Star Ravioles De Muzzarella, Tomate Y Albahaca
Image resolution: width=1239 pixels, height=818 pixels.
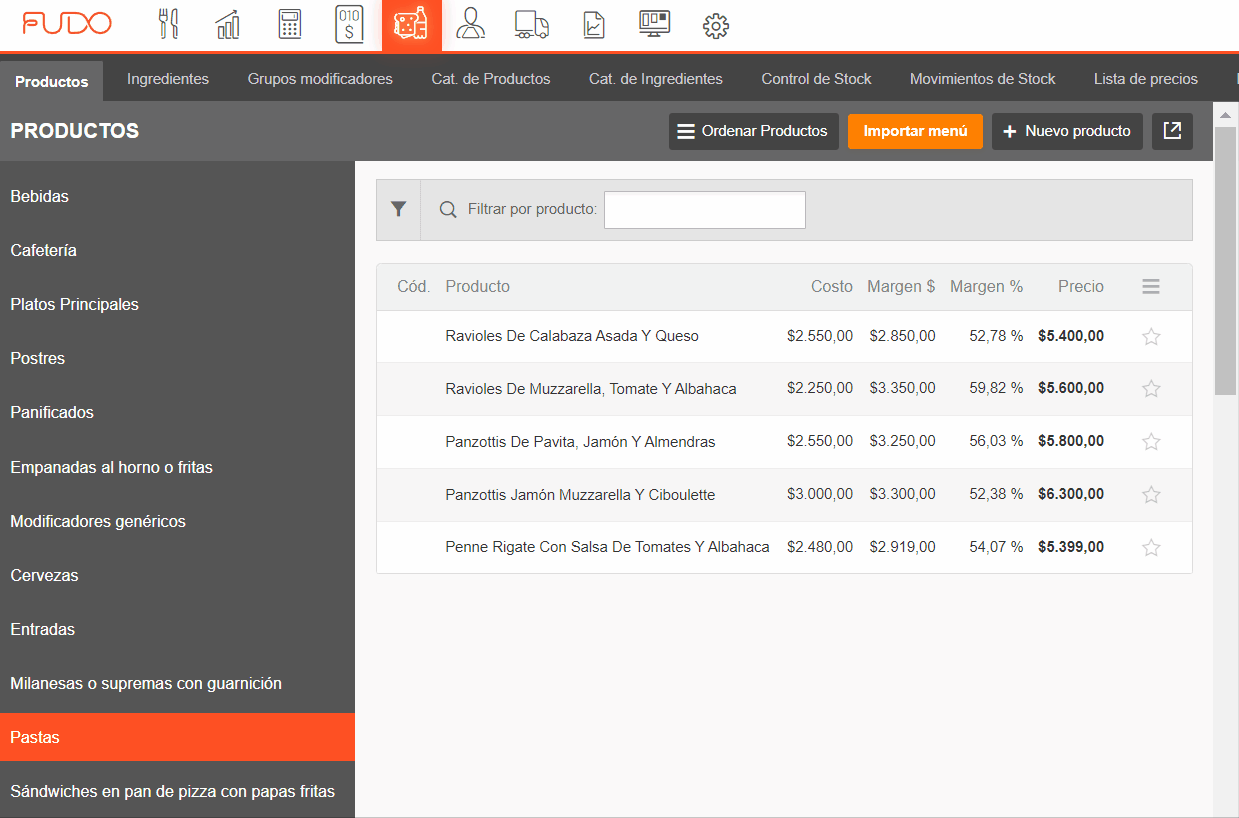1151,389
